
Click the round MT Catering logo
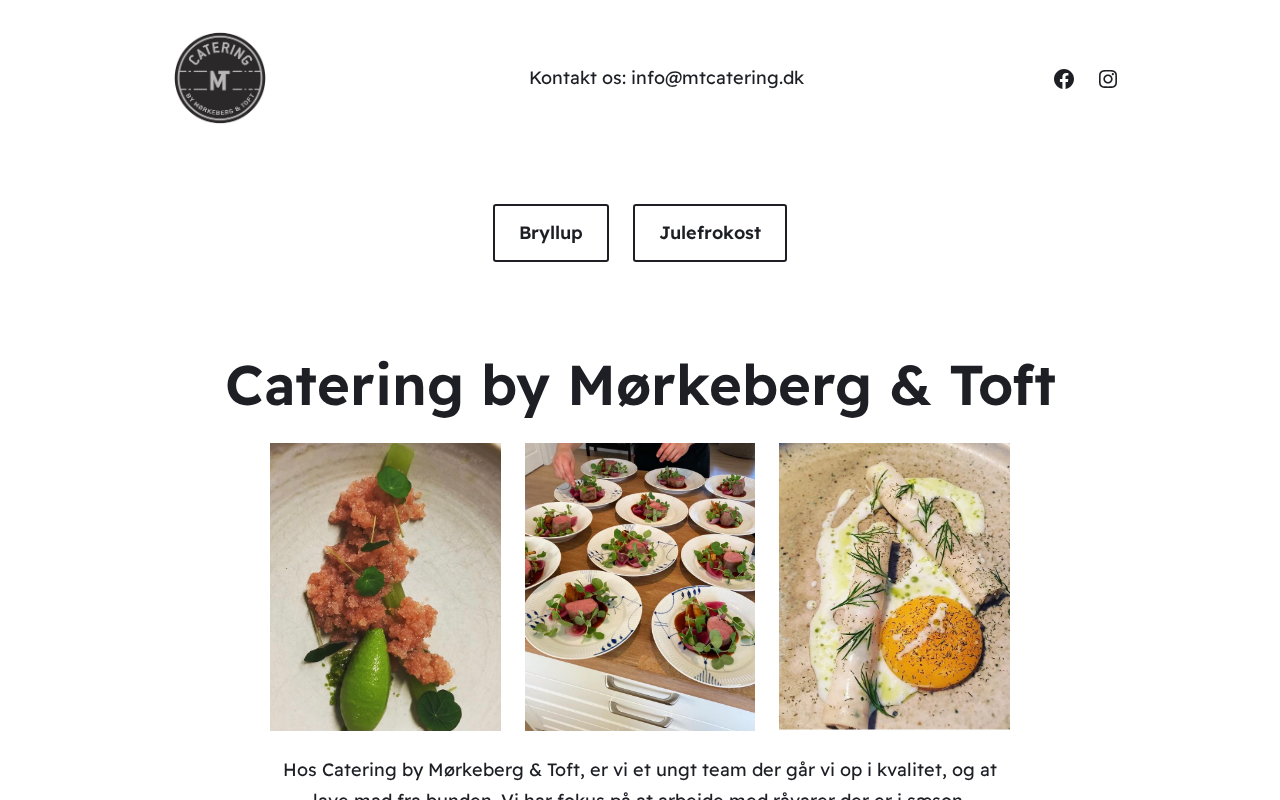(220, 78)
